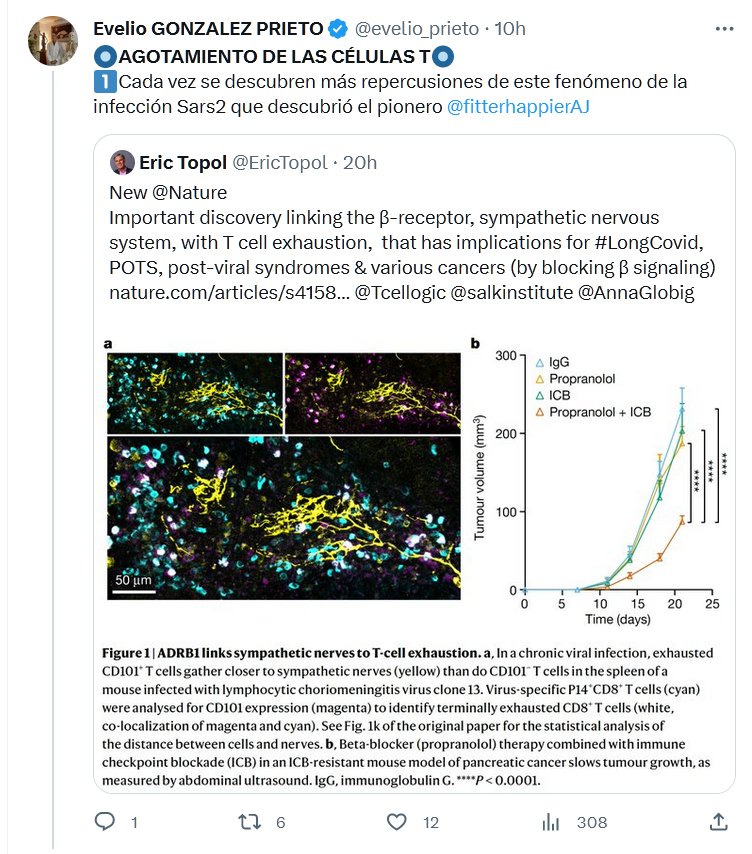
Task: Click the 308 views count
Action: point(592,822)
